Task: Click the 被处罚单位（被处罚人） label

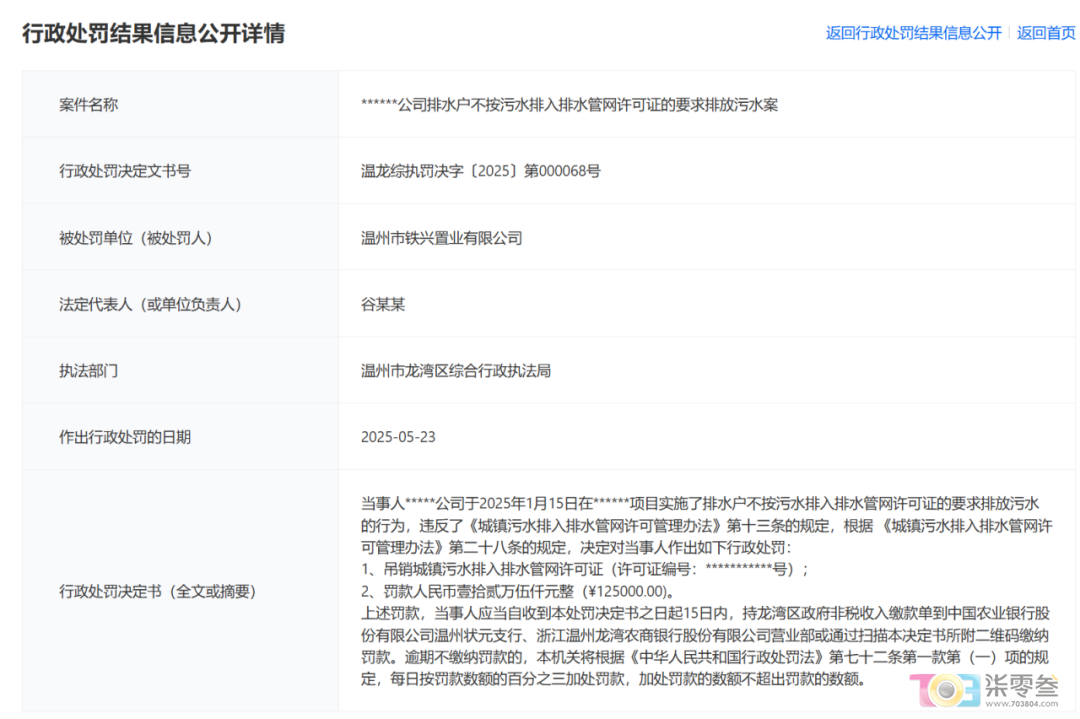Action: click(x=136, y=238)
